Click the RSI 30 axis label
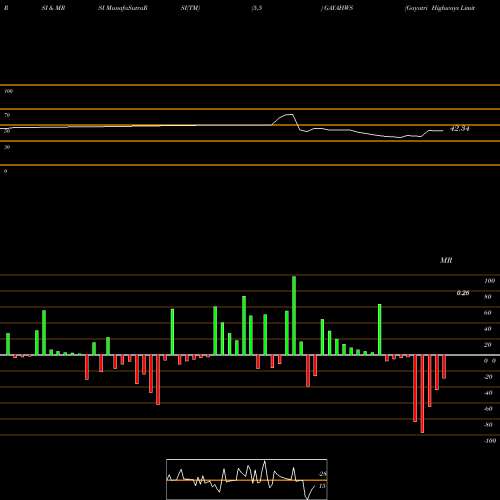The width and height of the screenshot is (500, 500). click(7, 147)
